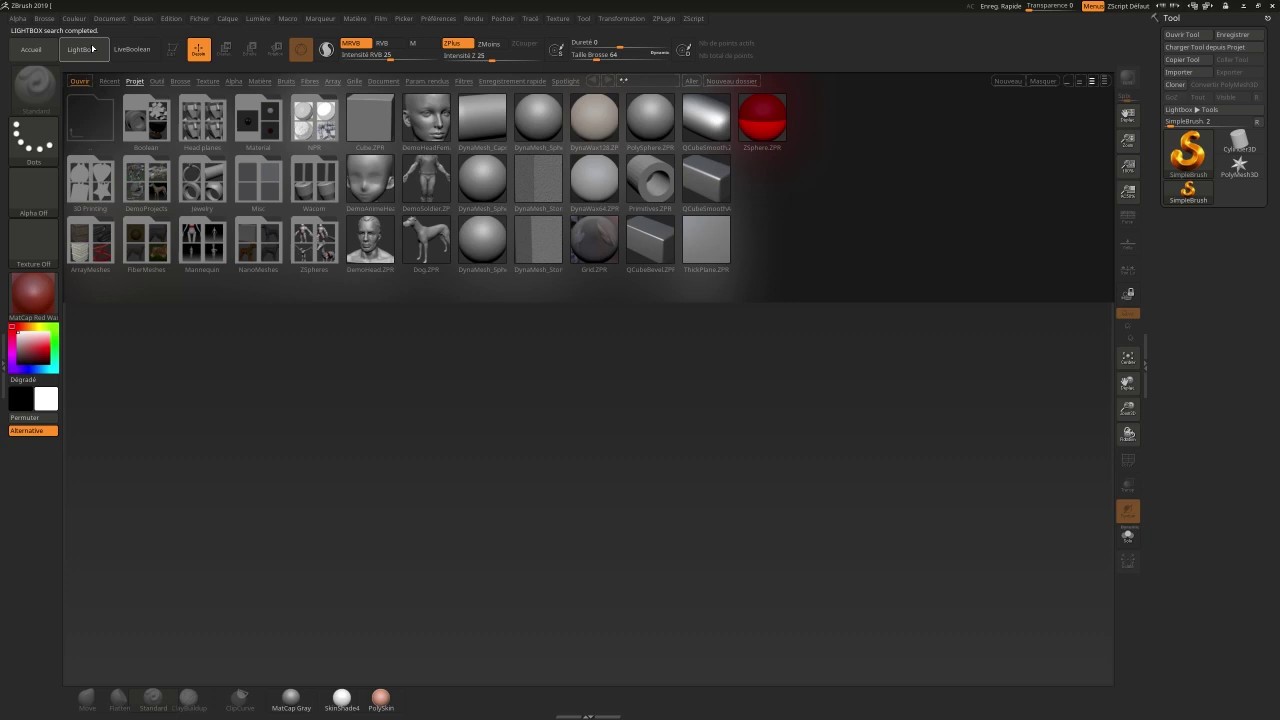The width and height of the screenshot is (1280, 720).
Task: Toggle the MRVB mode button
Action: click(356, 43)
